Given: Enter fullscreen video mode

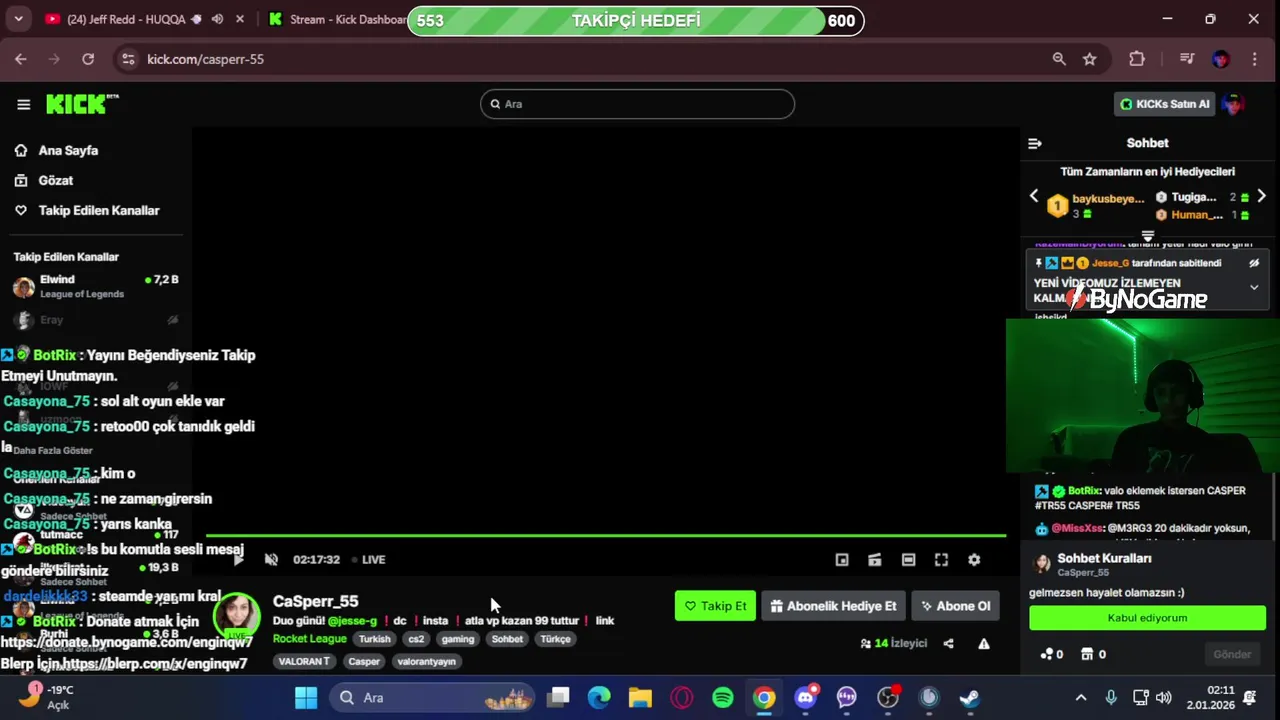Looking at the screenshot, I should 941,560.
